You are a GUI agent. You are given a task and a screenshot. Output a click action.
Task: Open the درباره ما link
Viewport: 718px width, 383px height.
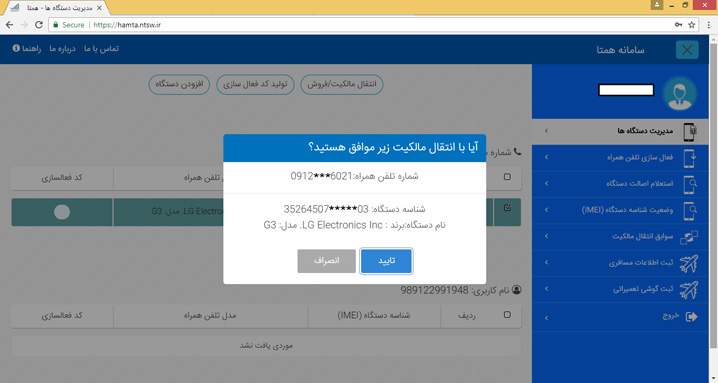62,49
